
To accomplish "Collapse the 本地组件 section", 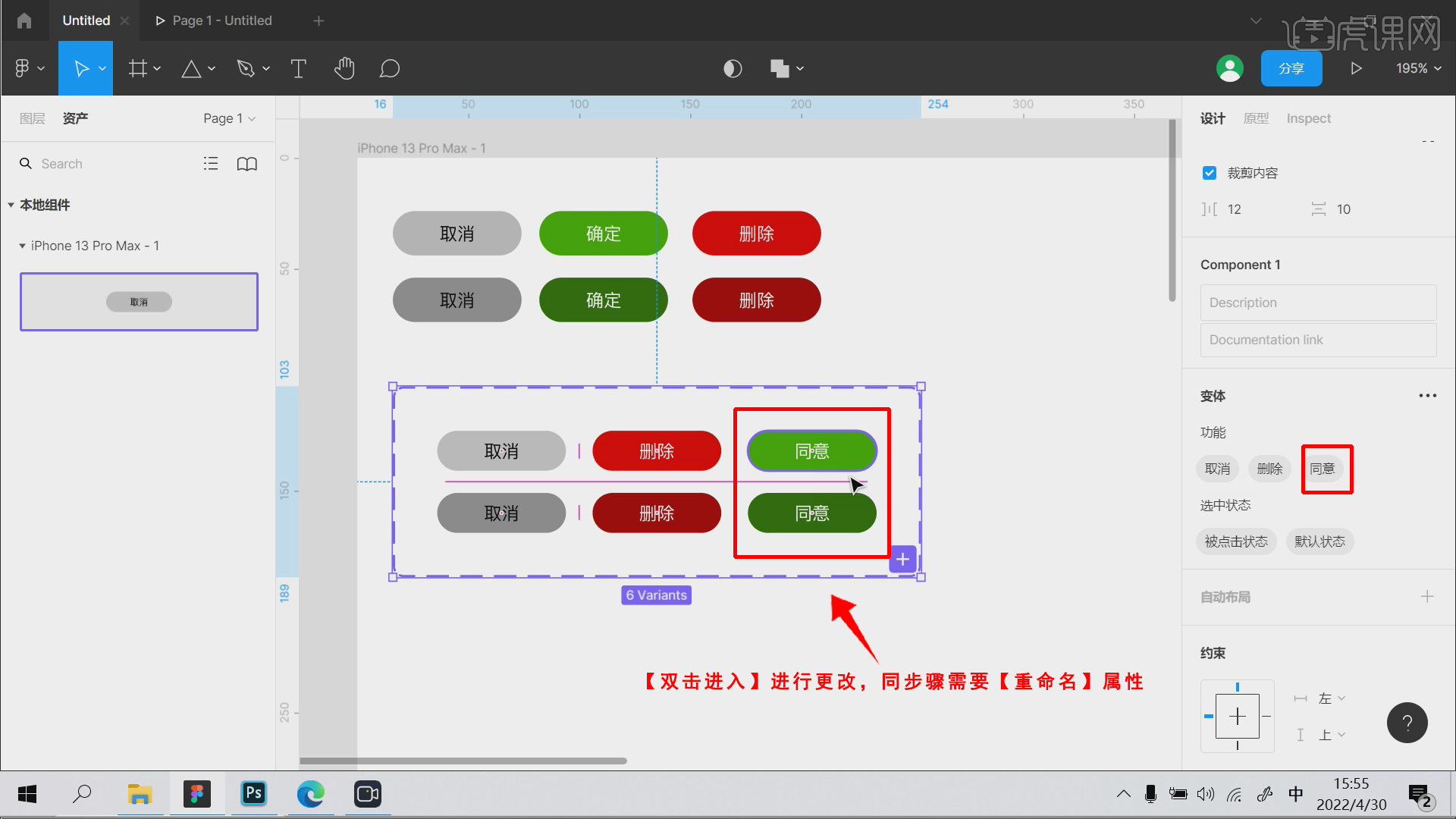I will (11, 205).
